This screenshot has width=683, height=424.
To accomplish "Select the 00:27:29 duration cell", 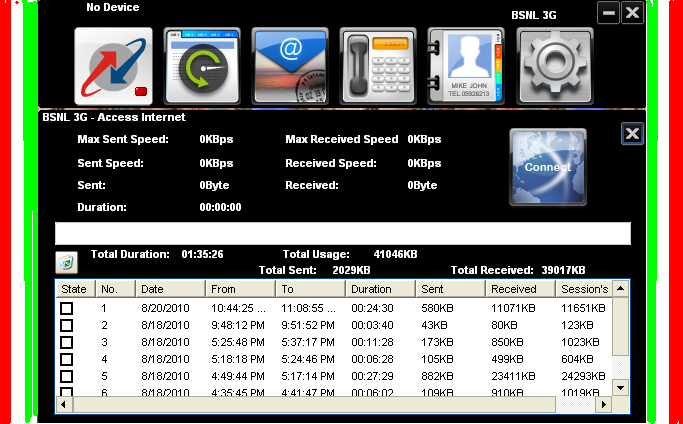I will pyautogui.click(x=372, y=376).
